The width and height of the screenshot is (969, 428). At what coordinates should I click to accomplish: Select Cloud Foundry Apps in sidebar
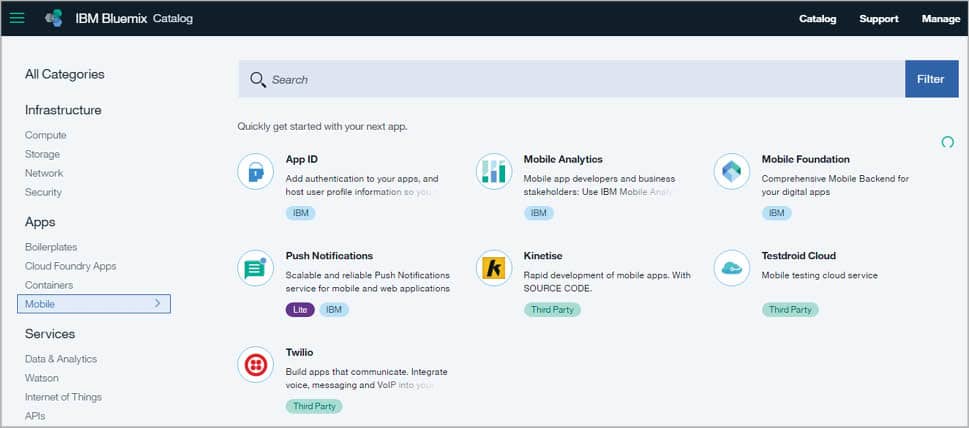[x=70, y=266]
